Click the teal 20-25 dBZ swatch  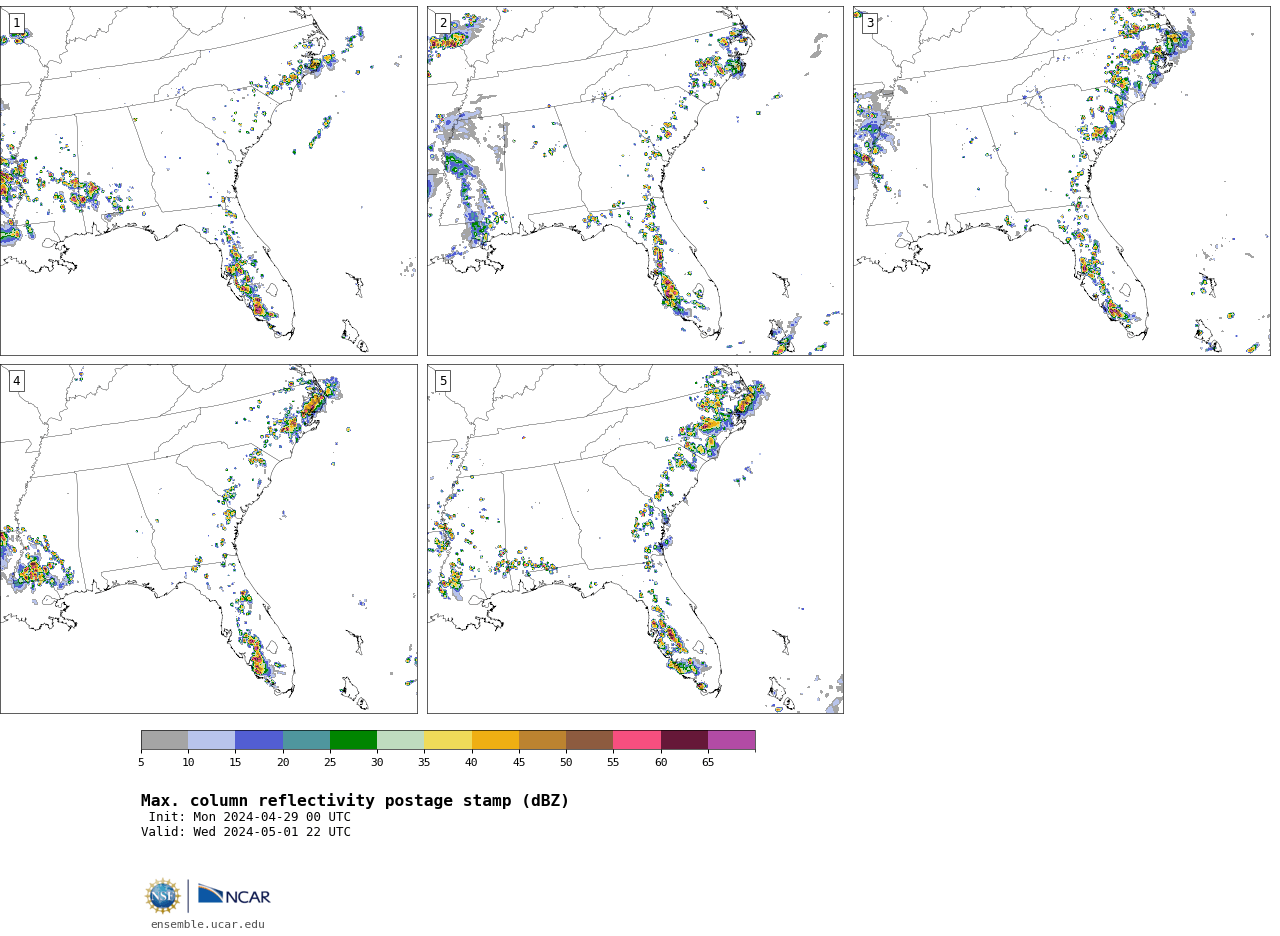coord(306,740)
